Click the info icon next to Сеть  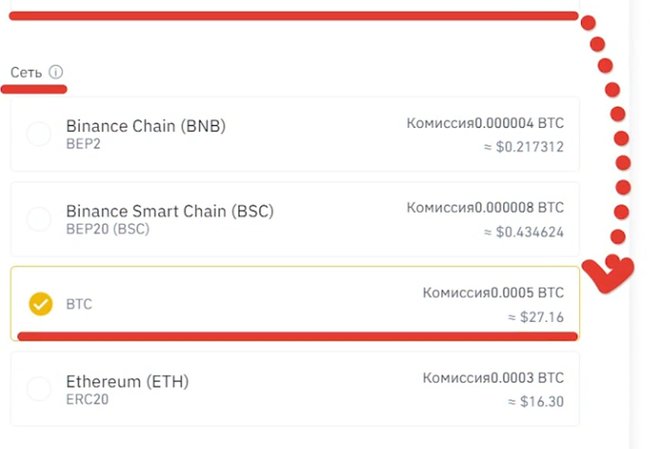[56, 72]
